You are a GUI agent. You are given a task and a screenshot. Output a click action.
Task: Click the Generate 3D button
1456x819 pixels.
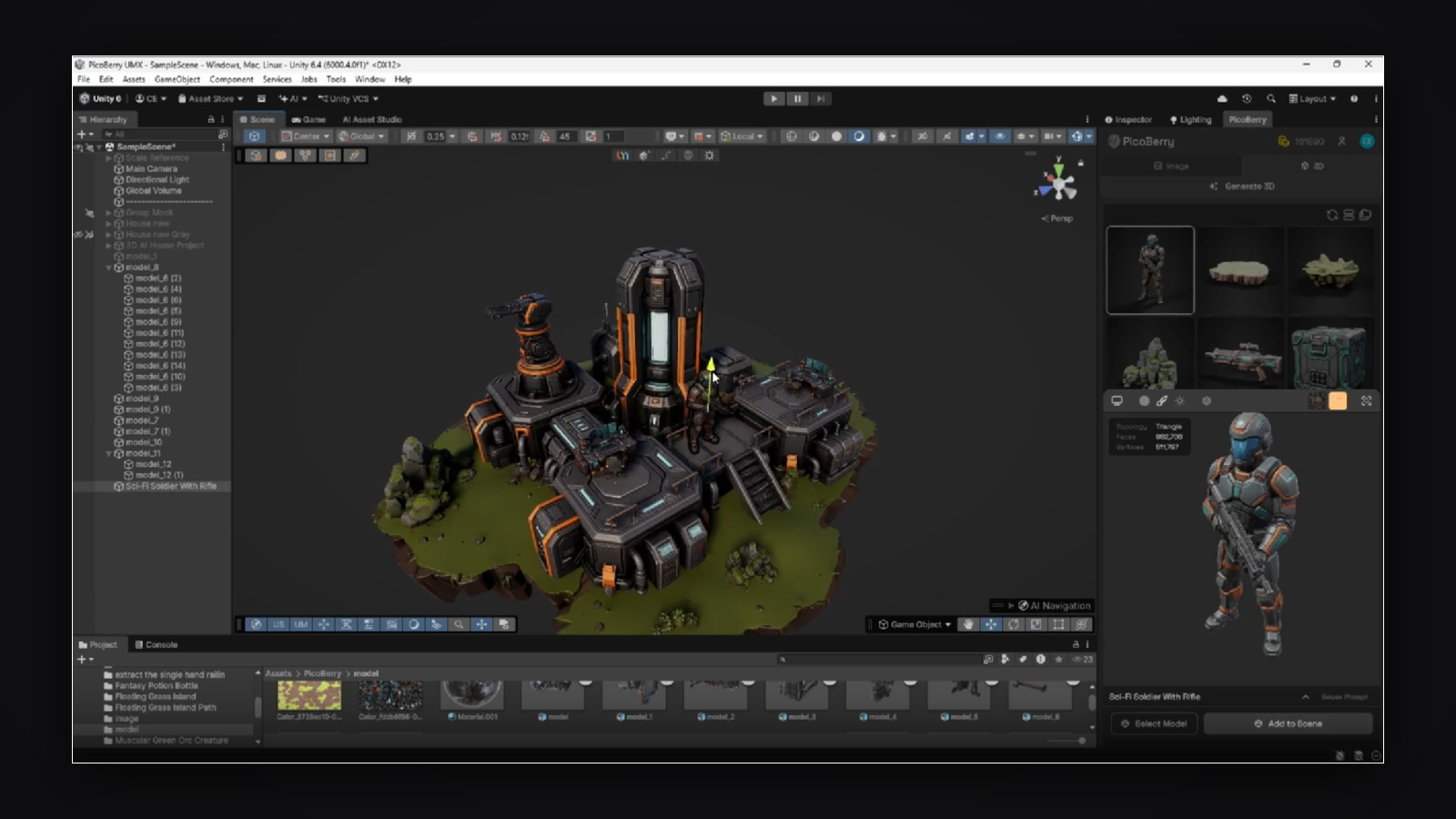pyautogui.click(x=1242, y=187)
